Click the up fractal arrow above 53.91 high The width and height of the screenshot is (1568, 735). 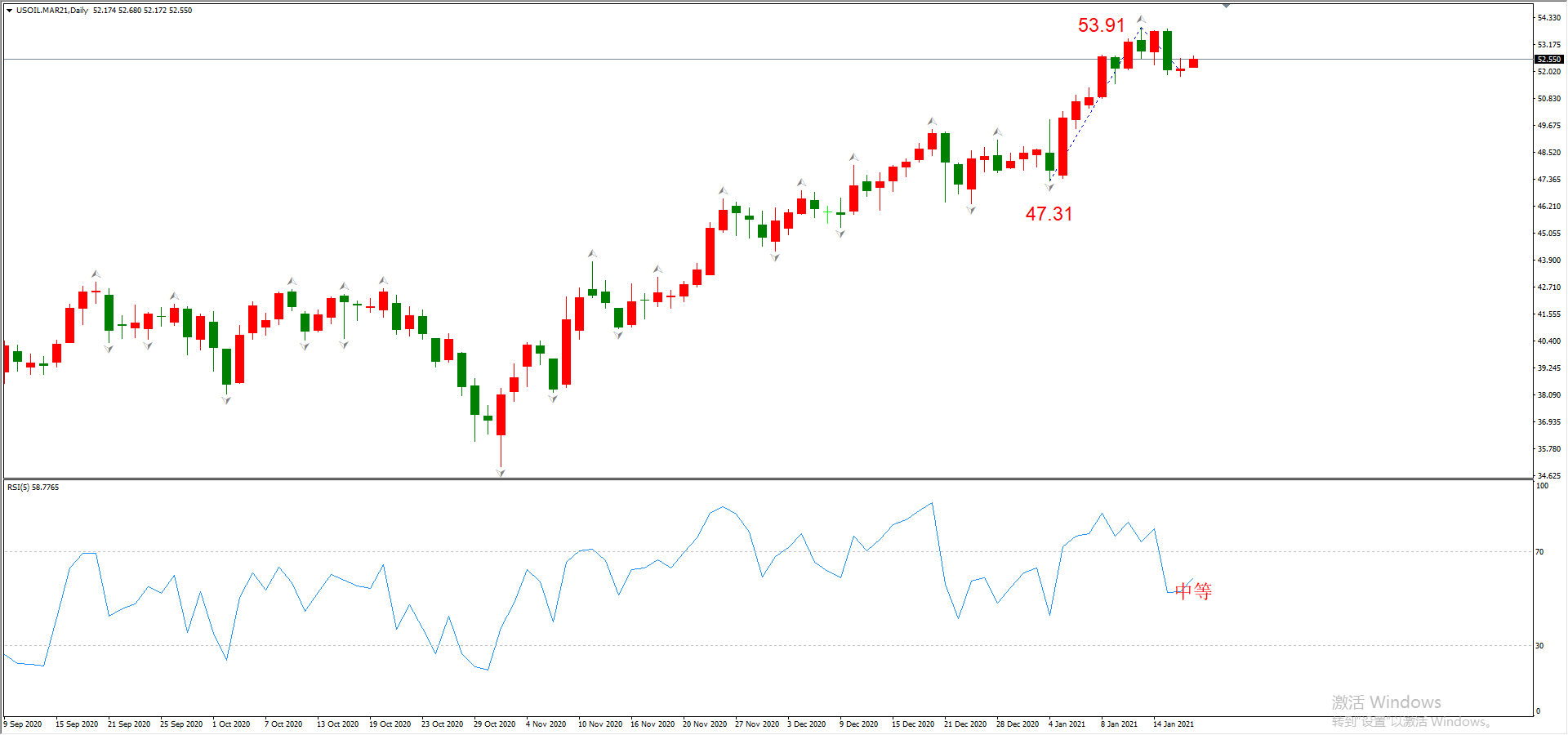click(x=1141, y=19)
